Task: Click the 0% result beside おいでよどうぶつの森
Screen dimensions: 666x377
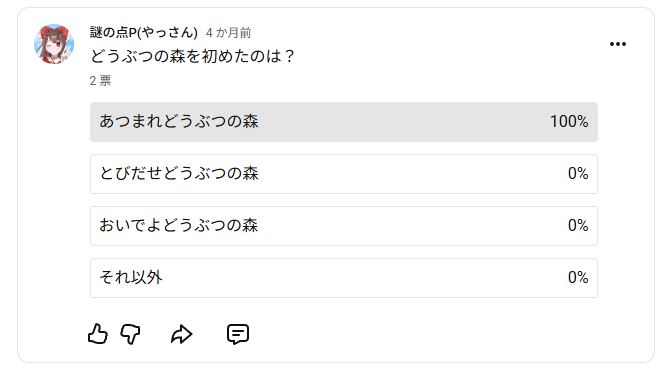Action: coord(578,225)
